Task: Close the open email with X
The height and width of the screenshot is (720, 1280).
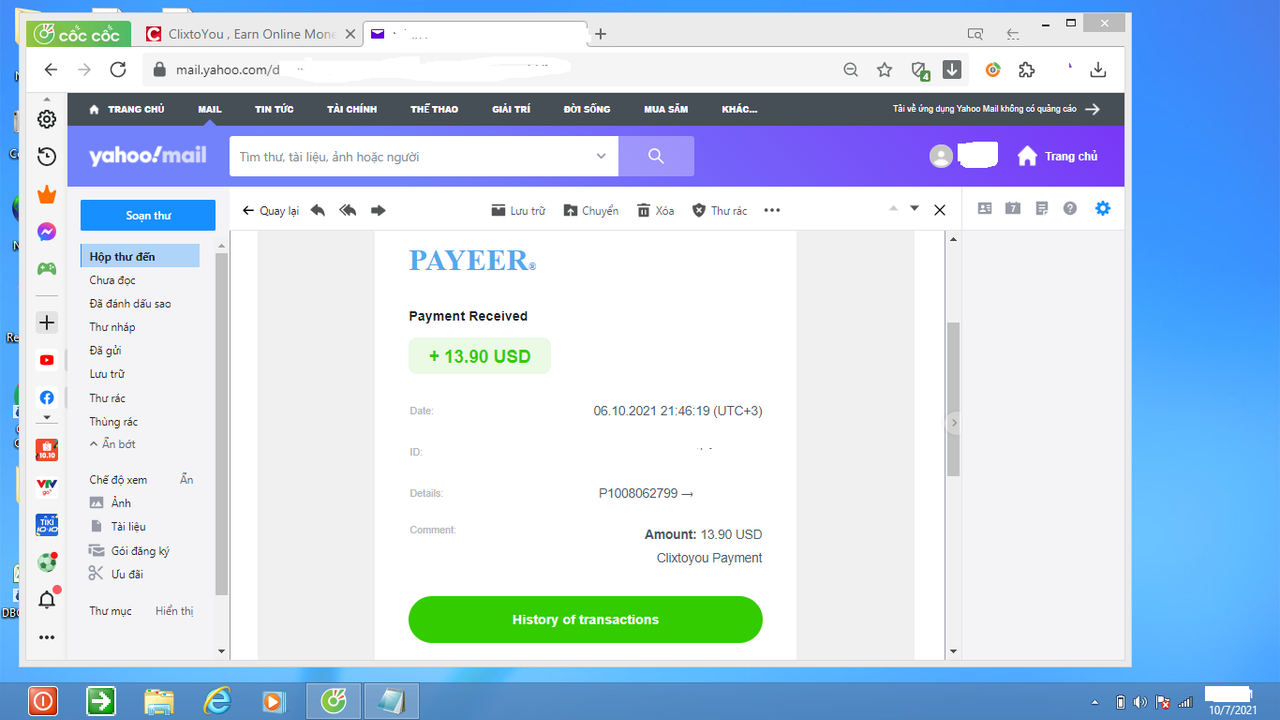Action: (939, 210)
